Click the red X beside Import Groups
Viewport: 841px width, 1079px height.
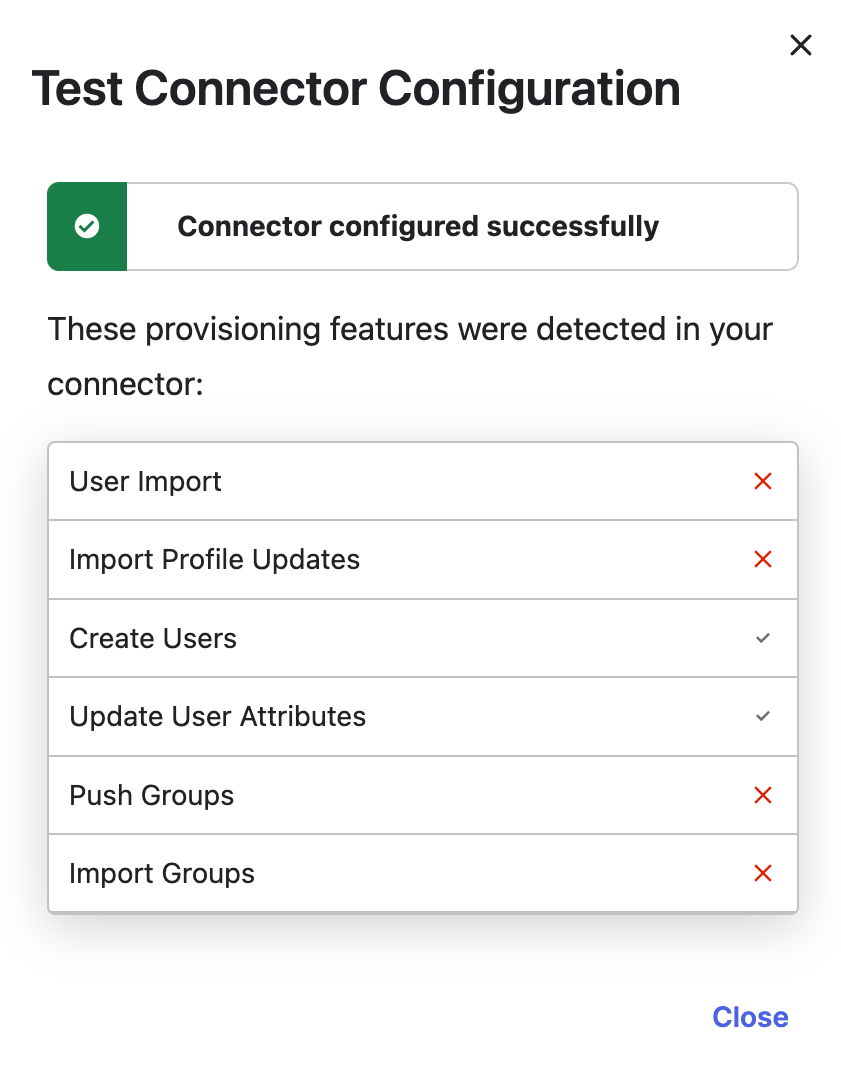tap(763, 873)
